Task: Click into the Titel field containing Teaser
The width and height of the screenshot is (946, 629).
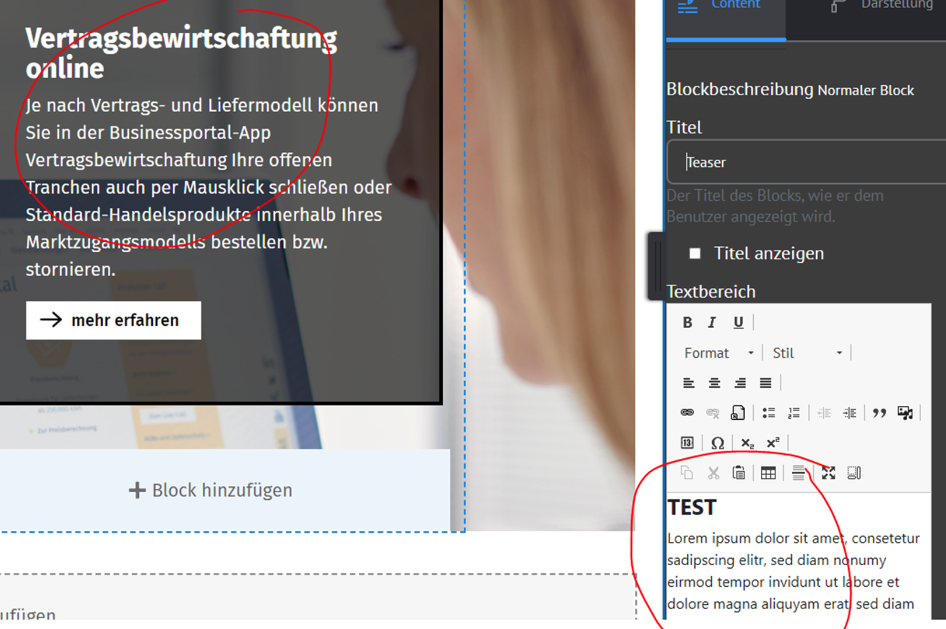Action: coord(806,162)
